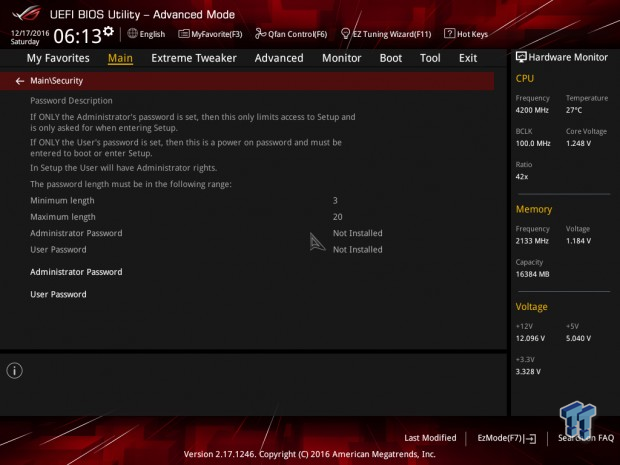This screenshot has height=465, width=620.
Task: Click the ROG logo
Action: point(26,13)
